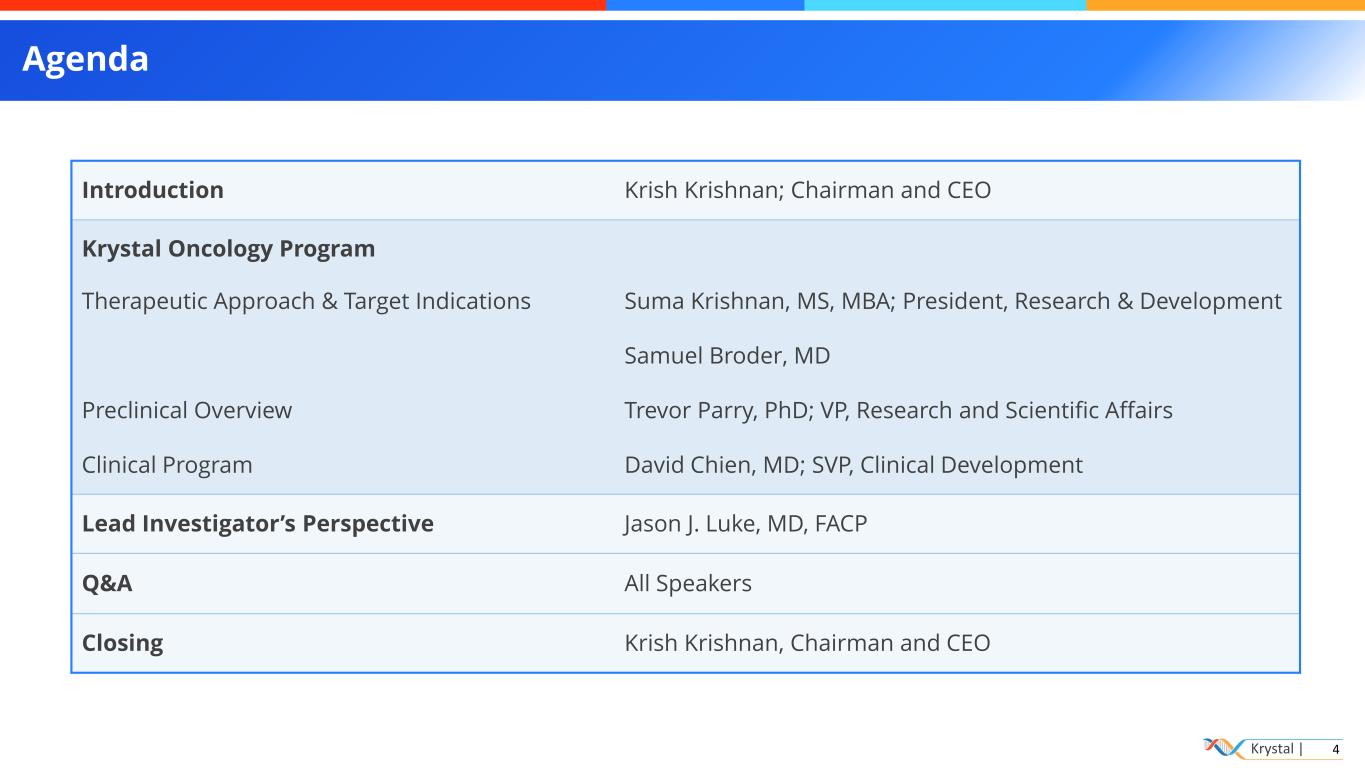Select the Agenda slide title
Viewport: 1365px width, 768px height.
tap(85, 59)
